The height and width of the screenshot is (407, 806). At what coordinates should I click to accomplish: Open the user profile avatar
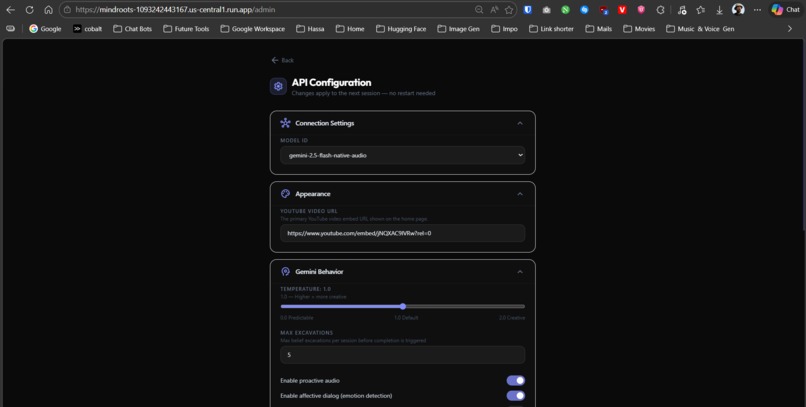[738, 10]
